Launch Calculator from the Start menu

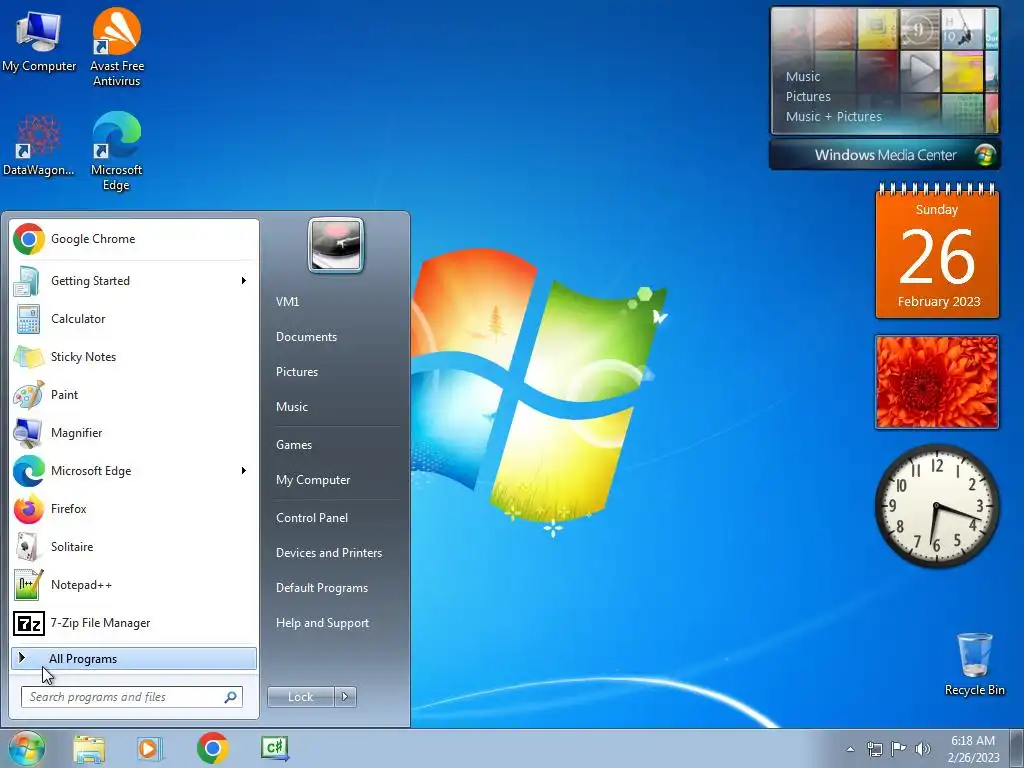pos(134,319)
